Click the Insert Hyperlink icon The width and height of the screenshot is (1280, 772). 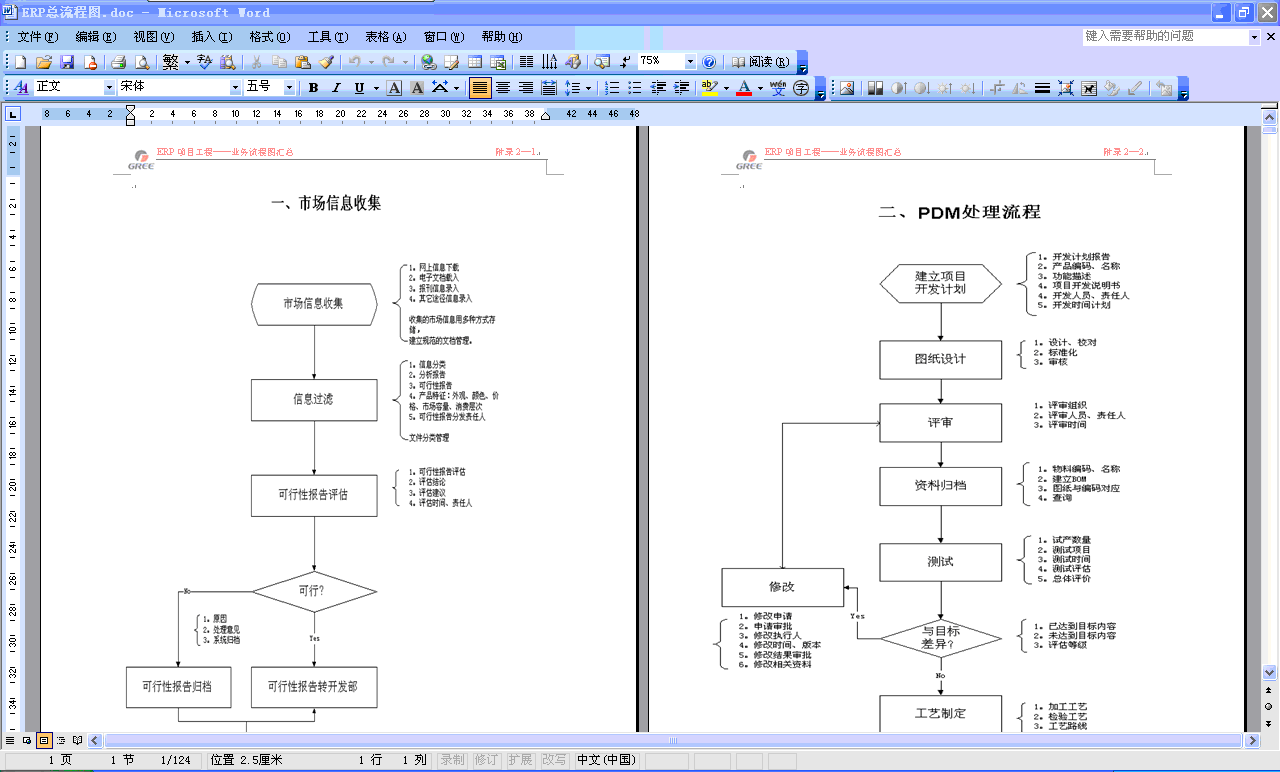[428, 62]
